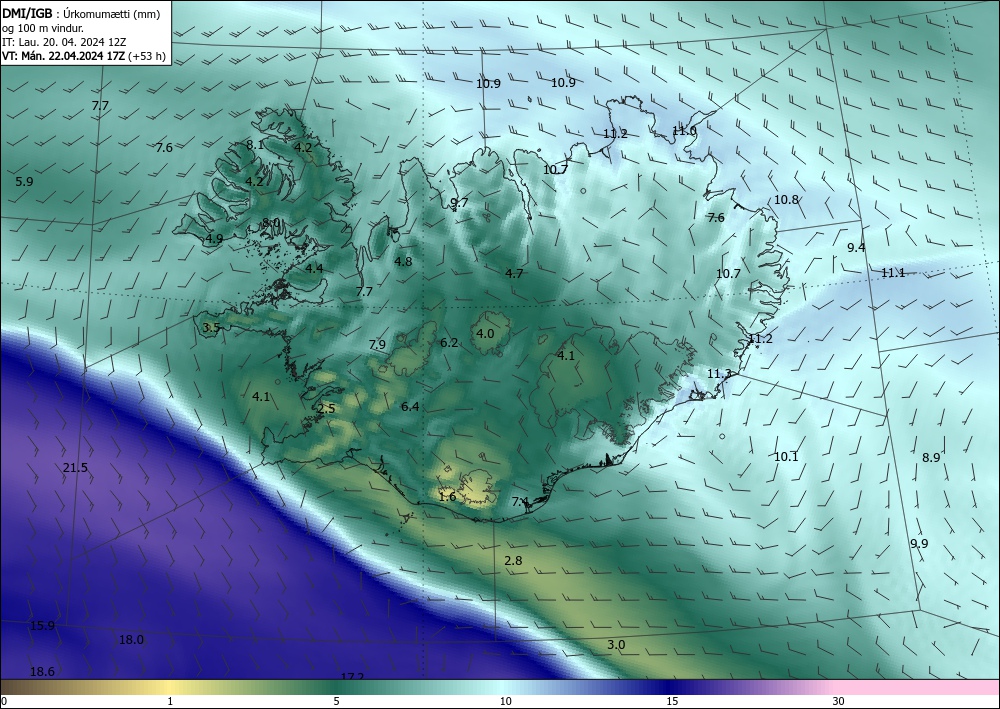Click the '(+53 h)' forecast offset label
Image resolution: width=1000 pixels, height=709 pixels.
point(147,56)
